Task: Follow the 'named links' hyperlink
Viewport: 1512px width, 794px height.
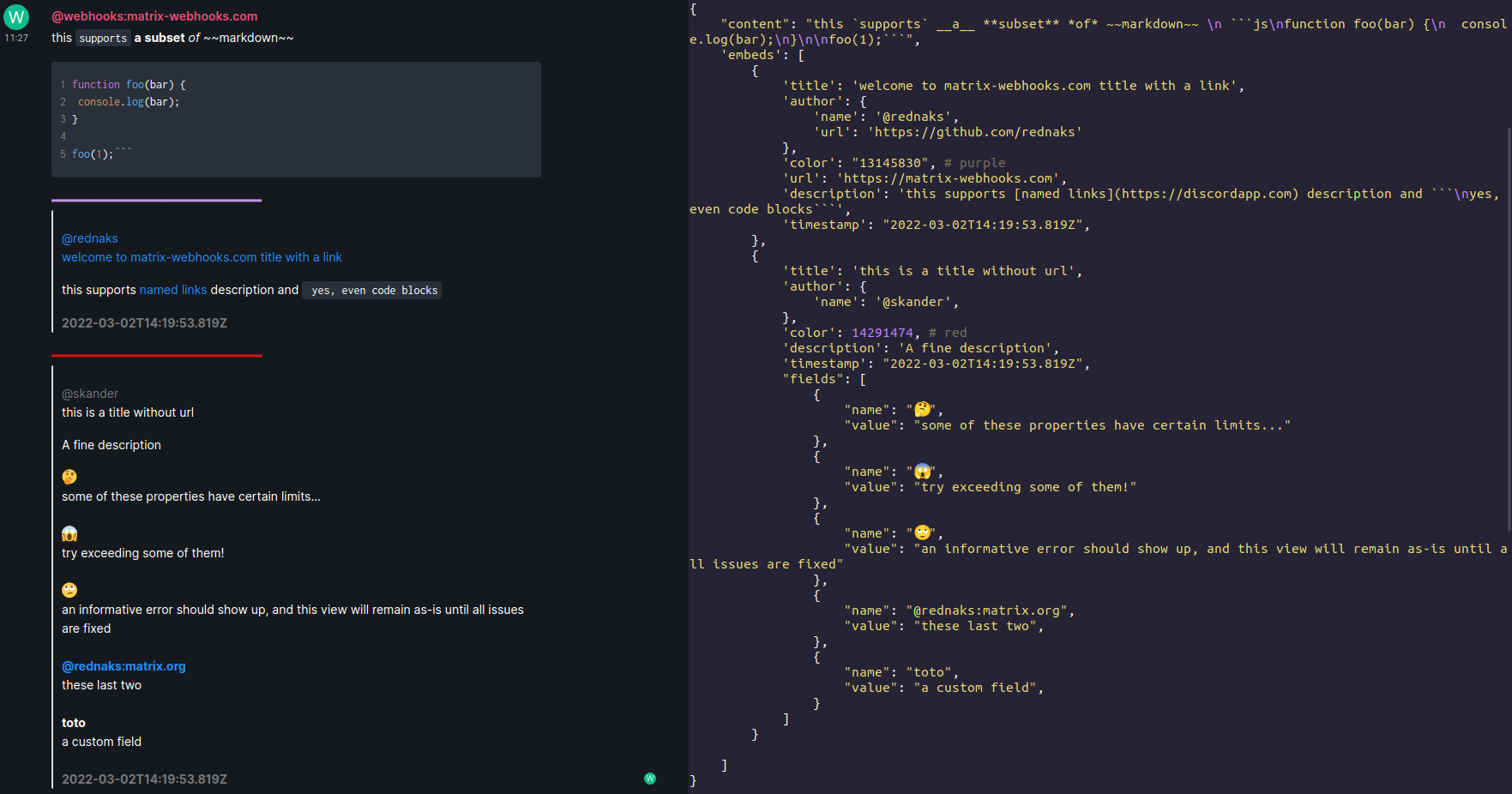Action: 173,290
